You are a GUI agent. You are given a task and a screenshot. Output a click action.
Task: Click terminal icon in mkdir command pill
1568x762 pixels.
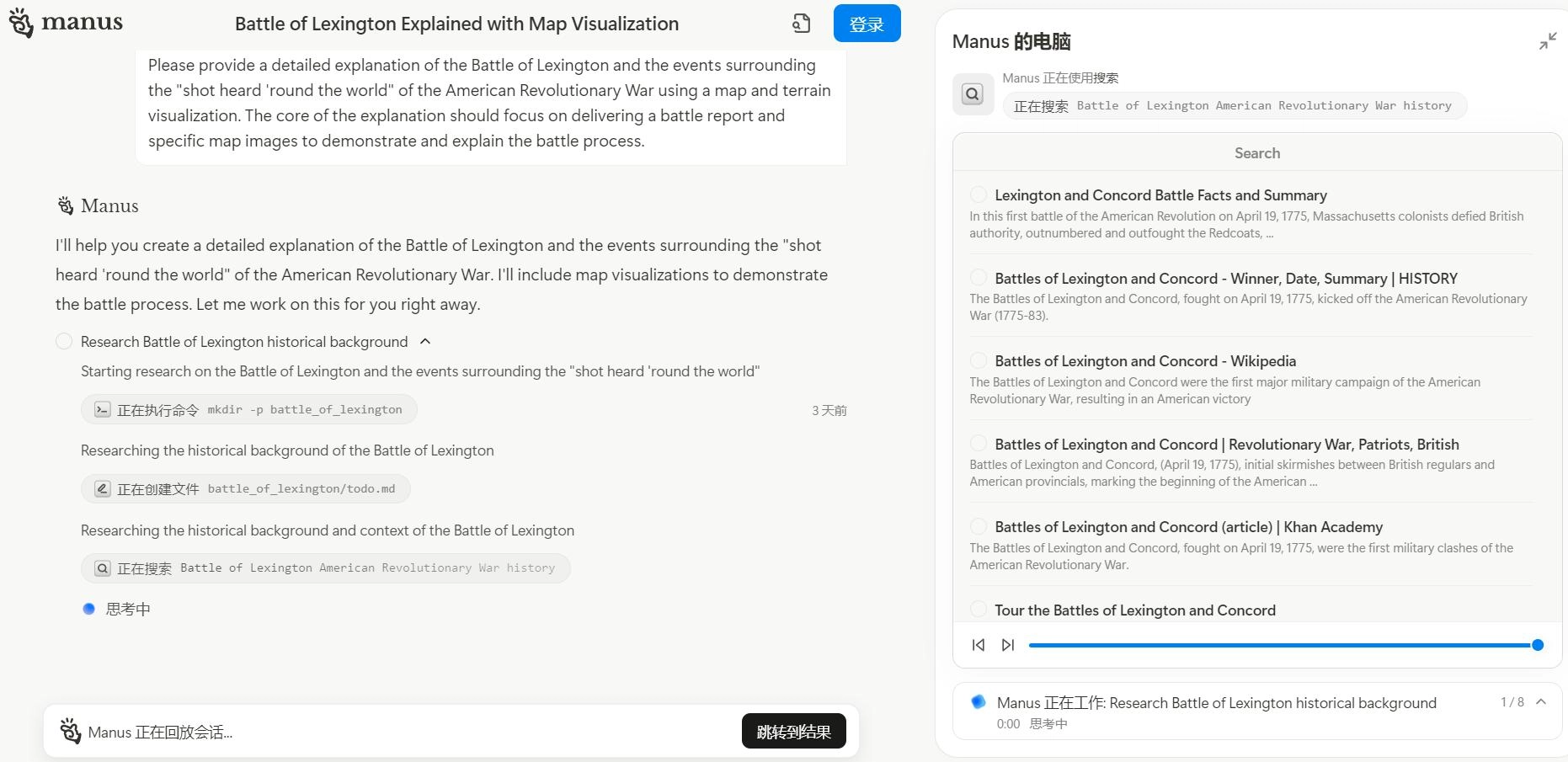(103, 410)
